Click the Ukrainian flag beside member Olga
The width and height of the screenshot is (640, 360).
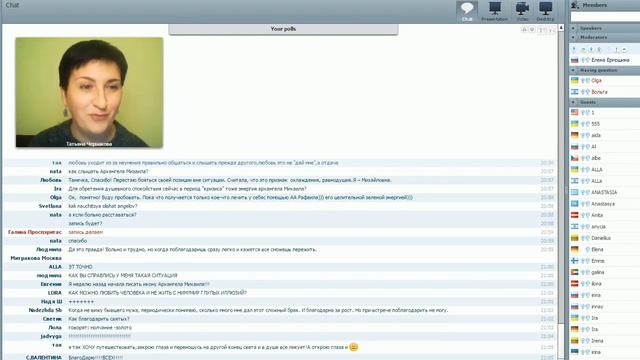(x=575, y=80)
